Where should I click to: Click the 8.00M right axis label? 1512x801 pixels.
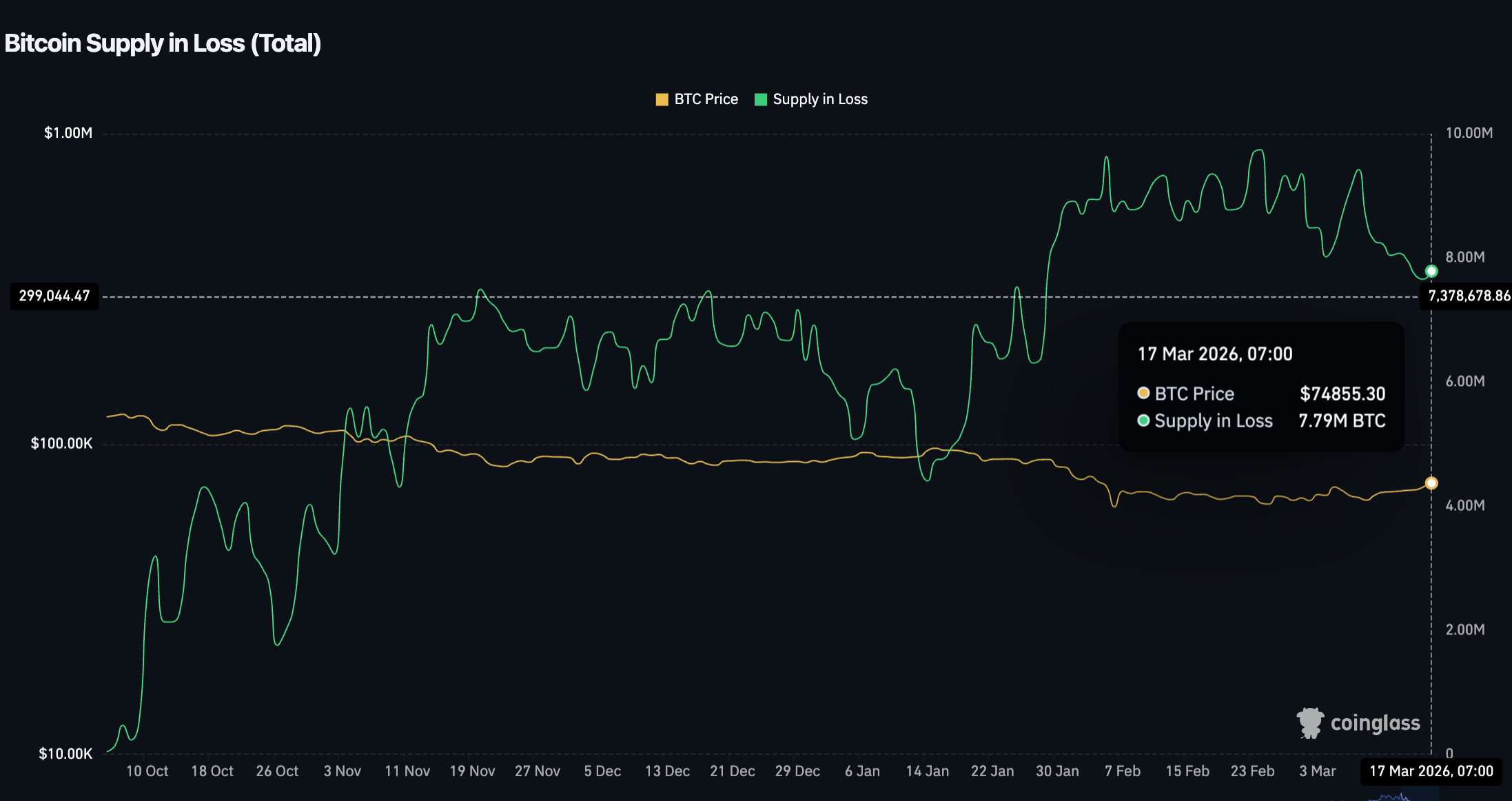point(1465,257)
